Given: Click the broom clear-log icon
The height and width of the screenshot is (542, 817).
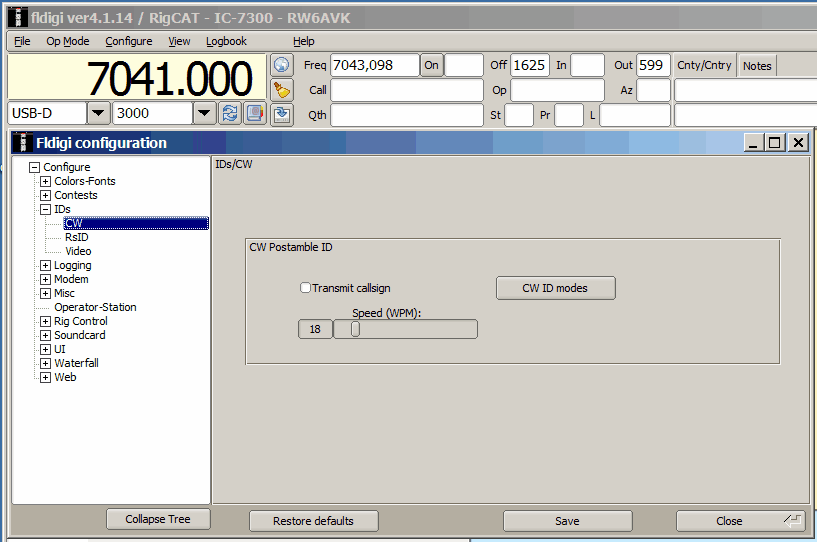Looking at the screenshot, I should pyautogui.click(x=282, y=89).
